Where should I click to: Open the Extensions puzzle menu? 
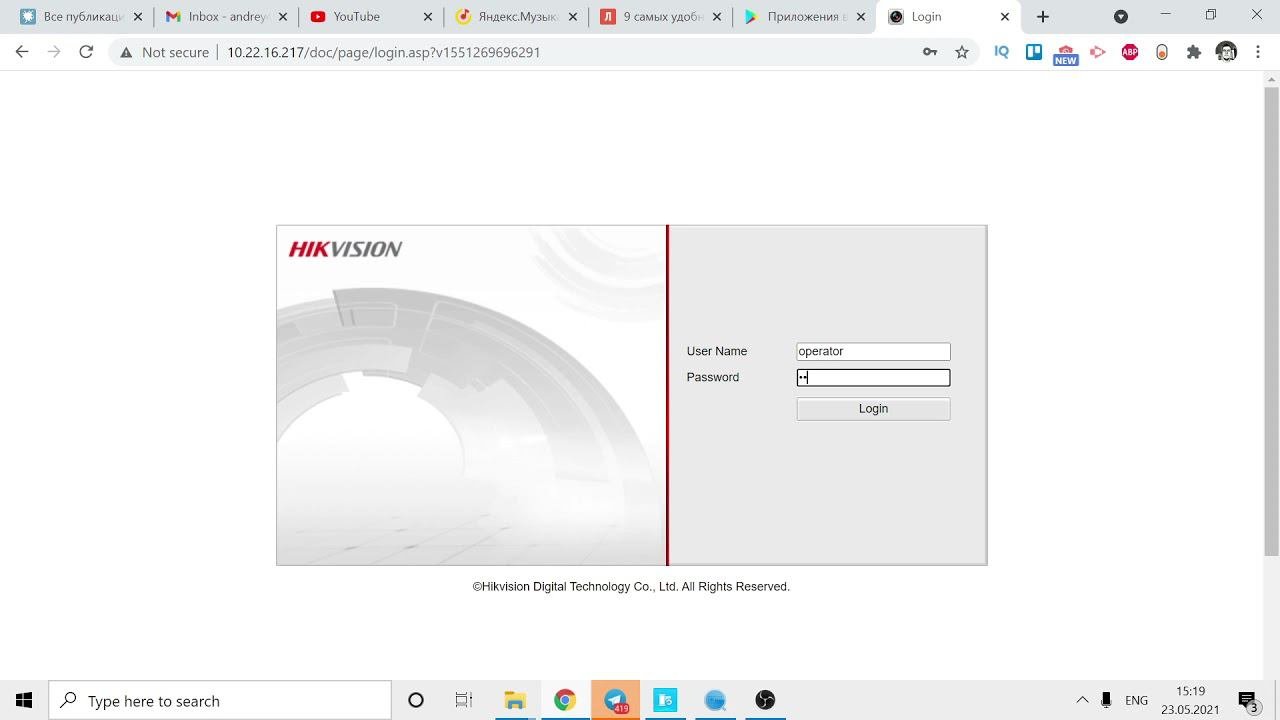click(x=1194, y=52)
